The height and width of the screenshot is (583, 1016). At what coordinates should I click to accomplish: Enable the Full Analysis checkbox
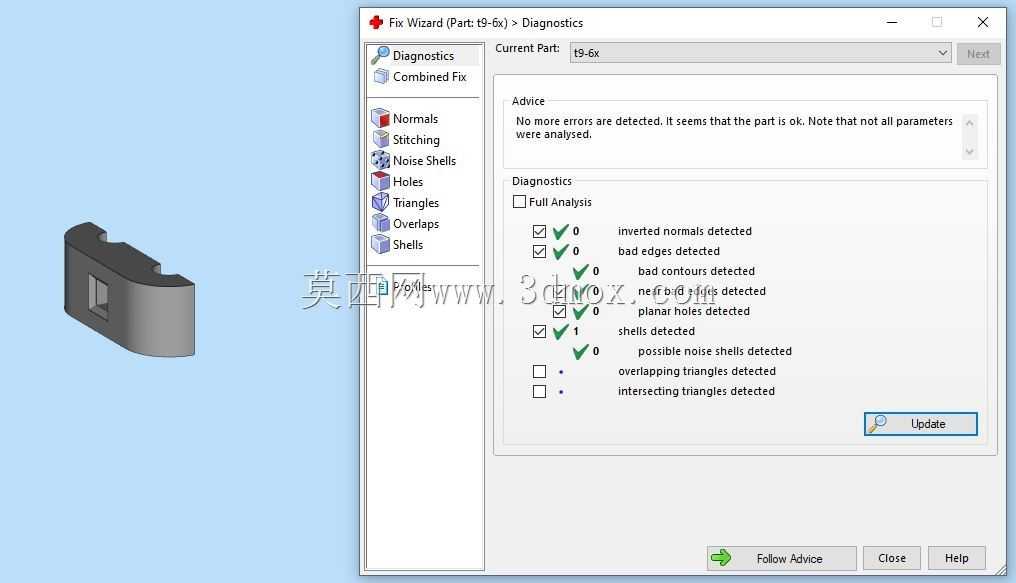click(x=519, y=201)
